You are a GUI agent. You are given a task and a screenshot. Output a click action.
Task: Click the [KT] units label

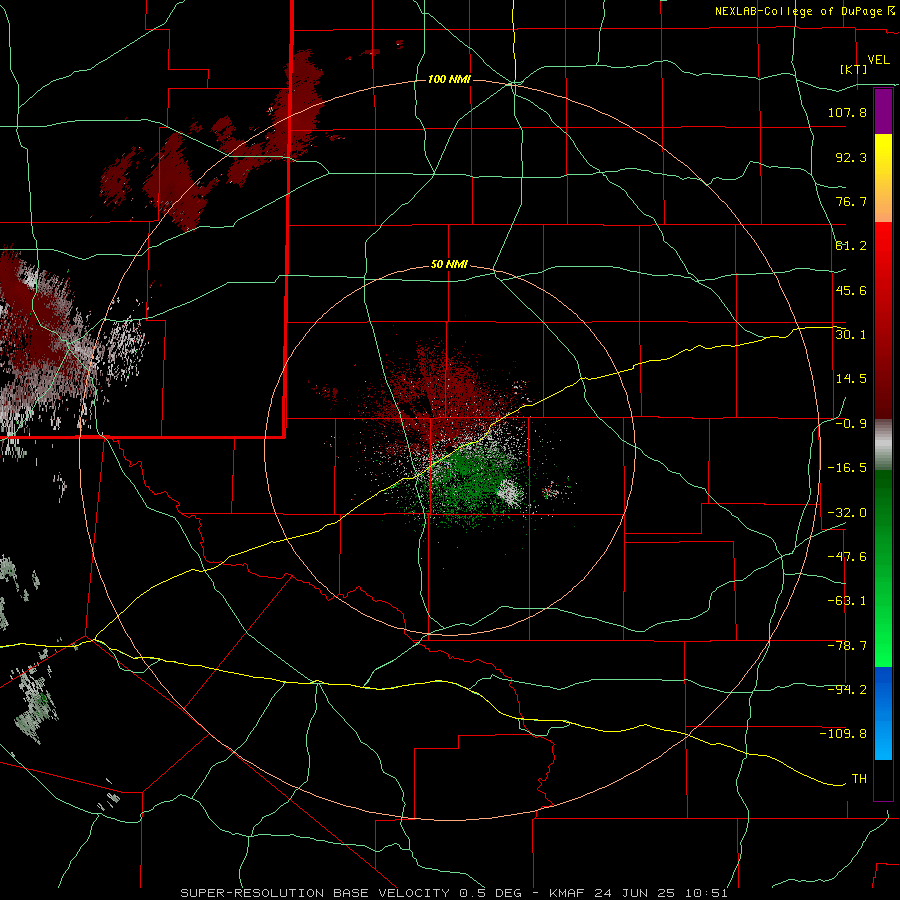854,69
